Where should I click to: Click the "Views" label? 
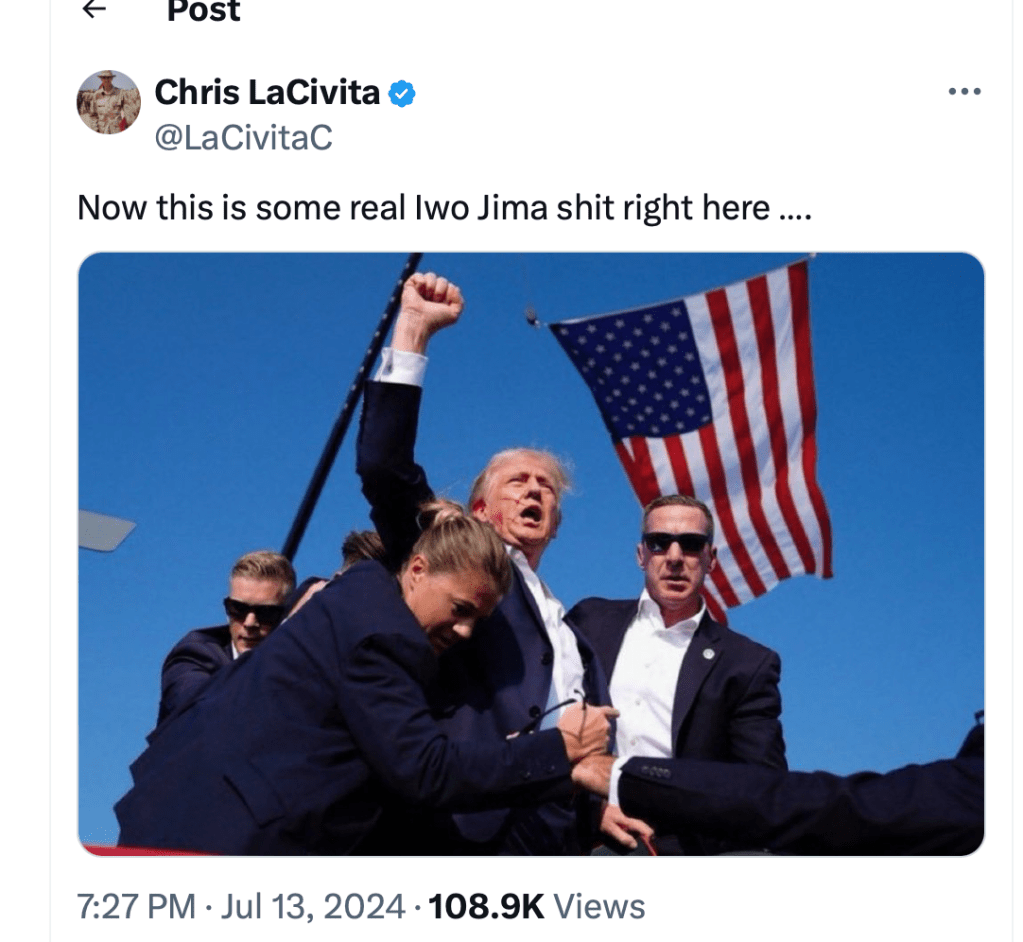599,906
